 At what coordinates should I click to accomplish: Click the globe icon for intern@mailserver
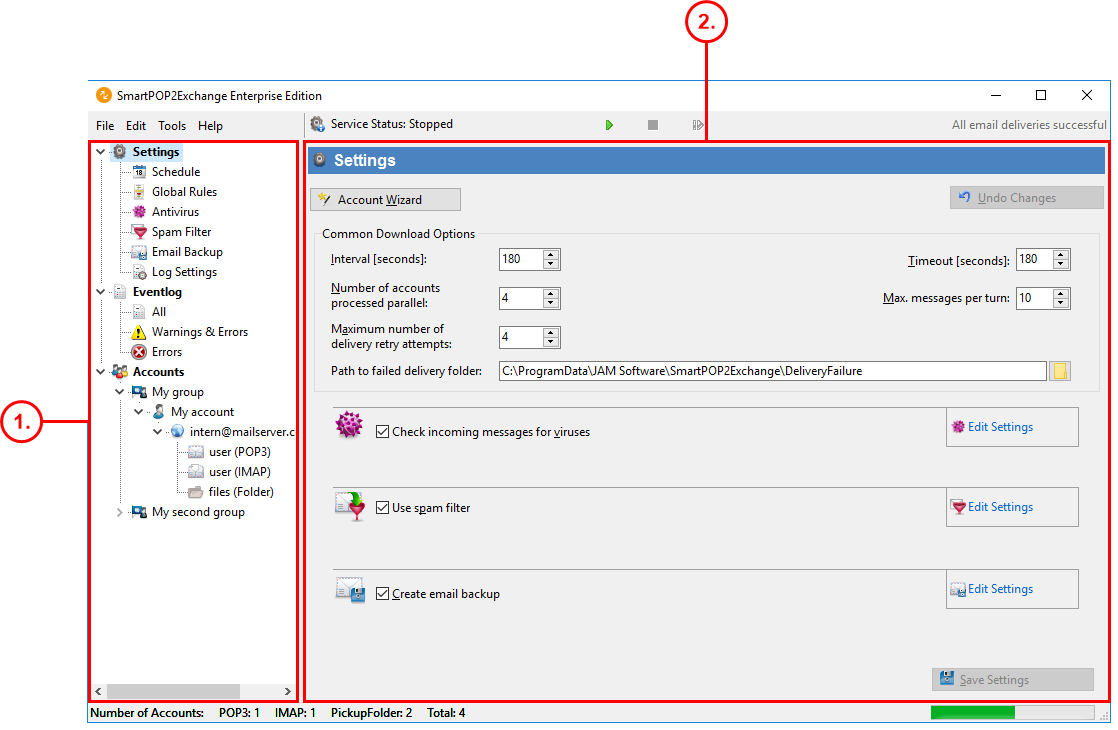(x=178, y=431)
